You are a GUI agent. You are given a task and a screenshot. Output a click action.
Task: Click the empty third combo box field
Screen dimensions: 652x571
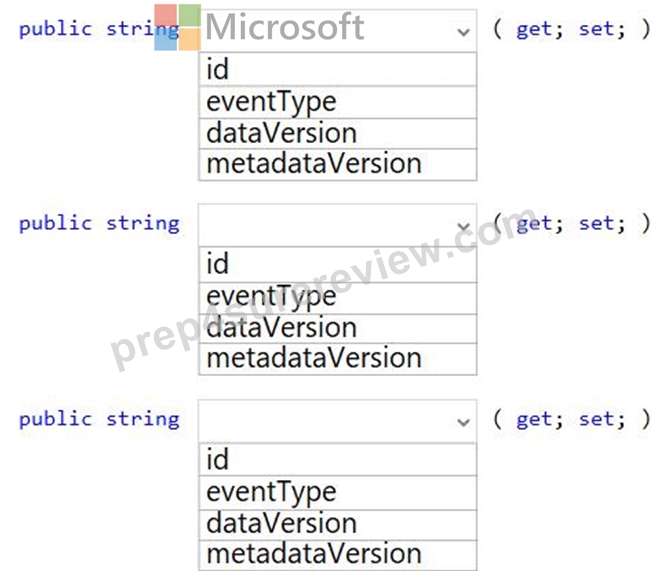pyautogui.click(x=338, y=421)
